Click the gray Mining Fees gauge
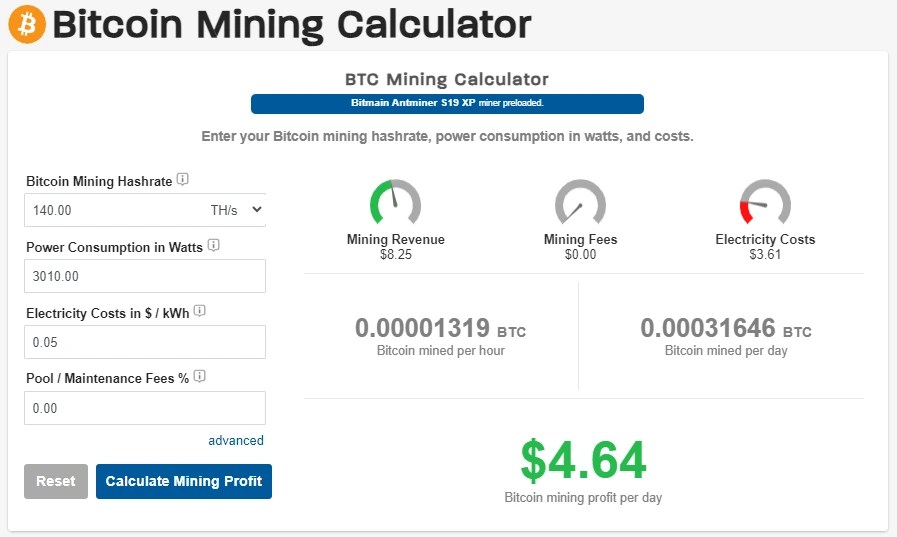 coord(580,202)
